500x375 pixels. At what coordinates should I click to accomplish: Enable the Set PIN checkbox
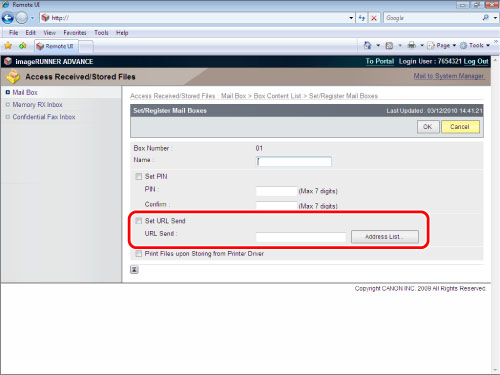[x=138, y=176]
